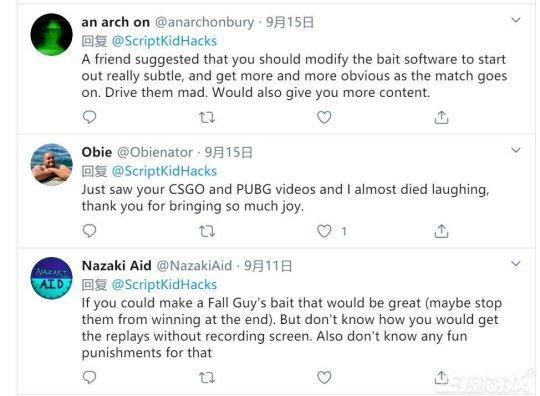The width and height of the screenshot is (540, 396).
Task: Share Obie's tweet
Action: (441, 231)
